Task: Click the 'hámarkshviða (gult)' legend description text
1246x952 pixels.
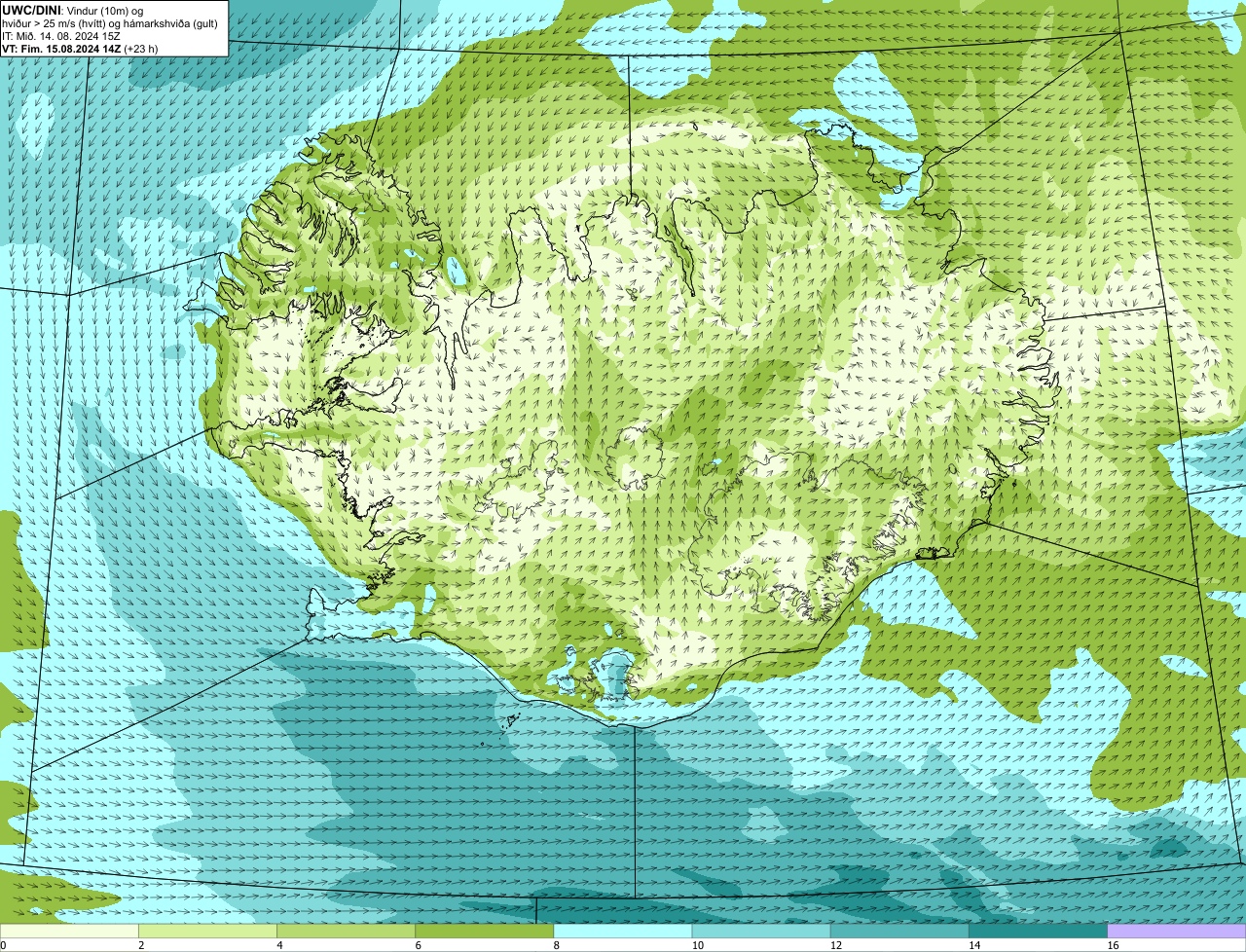Action: tap(170, 23)
